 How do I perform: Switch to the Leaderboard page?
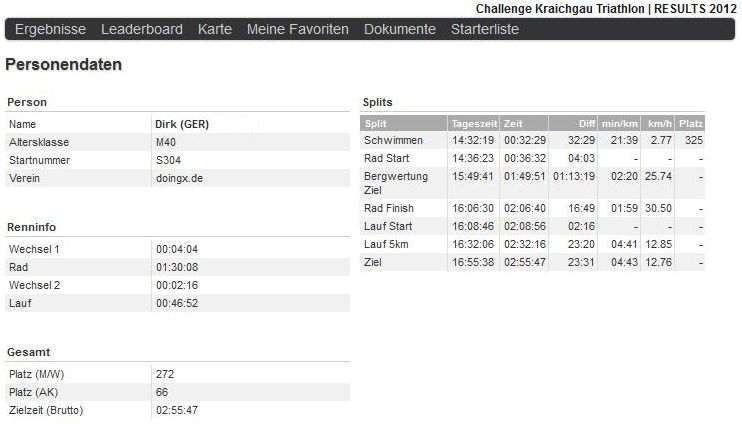142,30
